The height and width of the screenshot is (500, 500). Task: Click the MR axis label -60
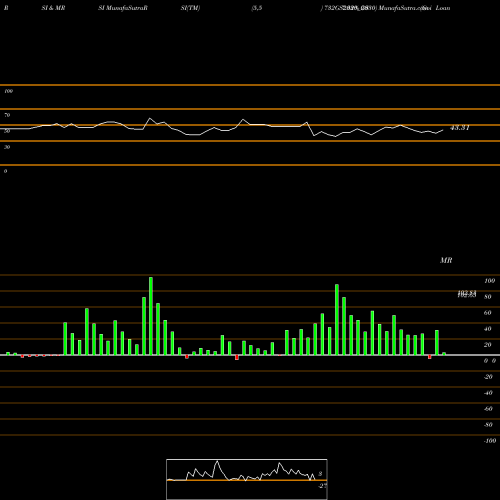pyautogui.click(x=488, y=409)
